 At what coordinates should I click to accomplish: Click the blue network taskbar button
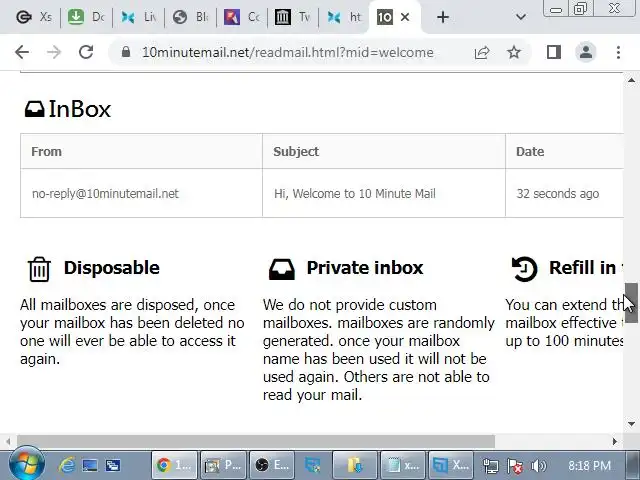click(x=313, y=465)
